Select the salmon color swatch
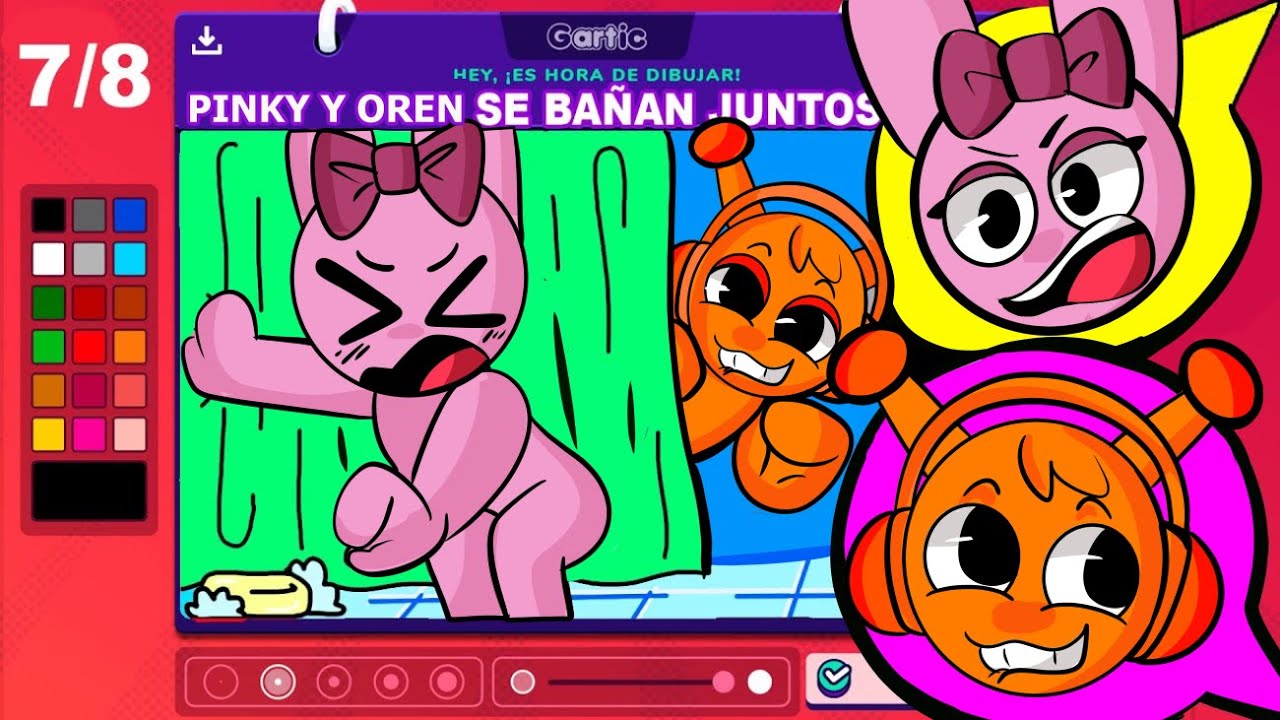The height and width of the screenshot is (720, 1280). (x=130, y=390)
